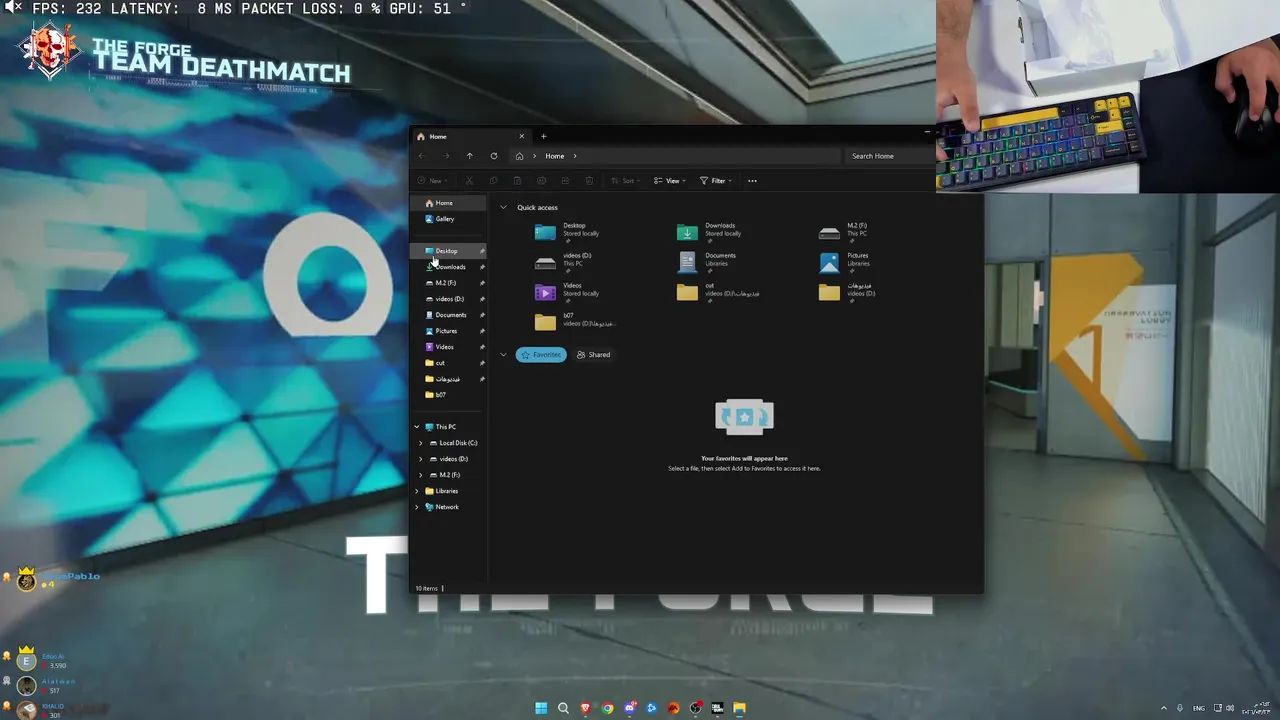Select the videos (D:) drive in Quick access grid
Image resolution: width=1280 pixels, height=720 pixels.
tap(564, 262)
